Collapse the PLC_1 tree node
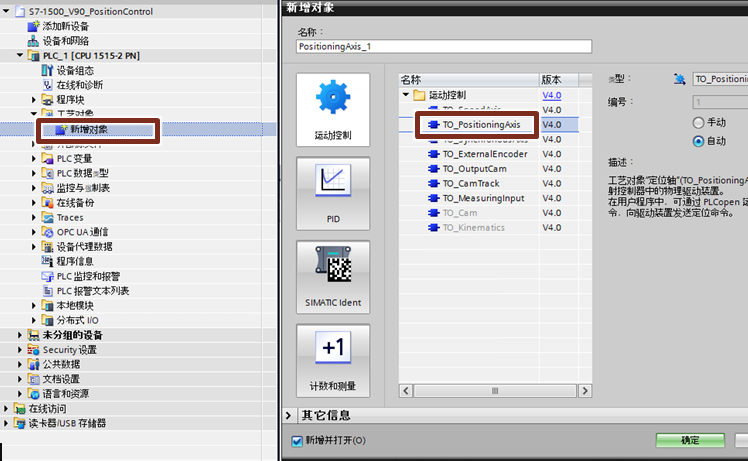The height and width of the screenshot is (461, 748). 20,55
